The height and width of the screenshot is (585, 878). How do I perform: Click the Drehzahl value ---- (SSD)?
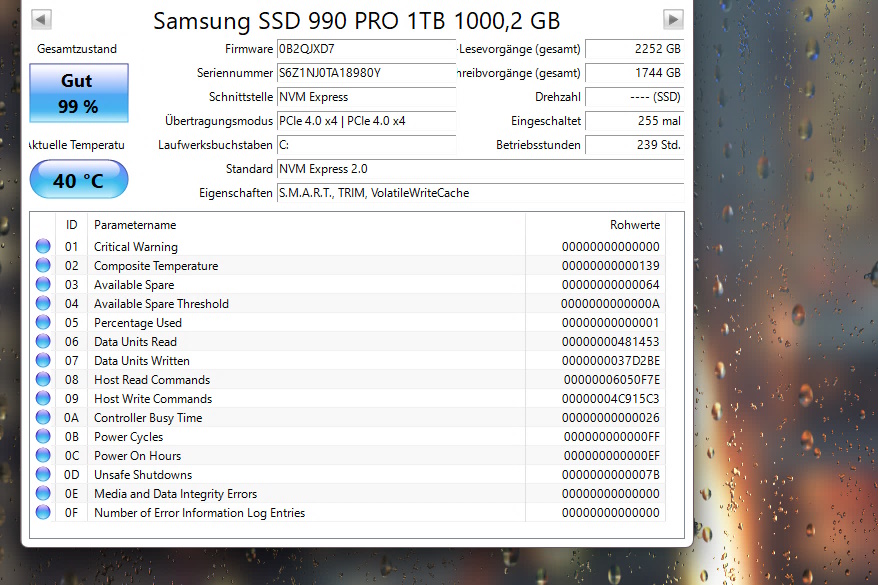(x=634, y=97)
